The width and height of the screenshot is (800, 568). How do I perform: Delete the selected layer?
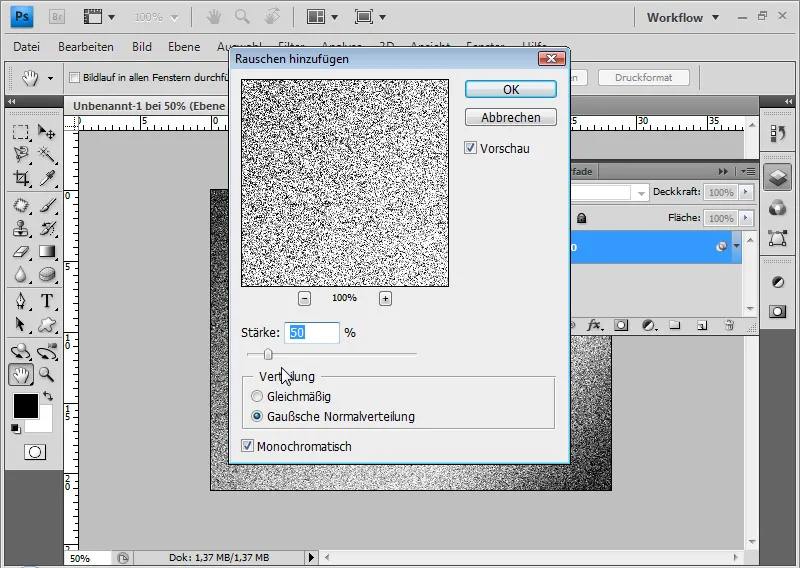(x=729, y=325)
